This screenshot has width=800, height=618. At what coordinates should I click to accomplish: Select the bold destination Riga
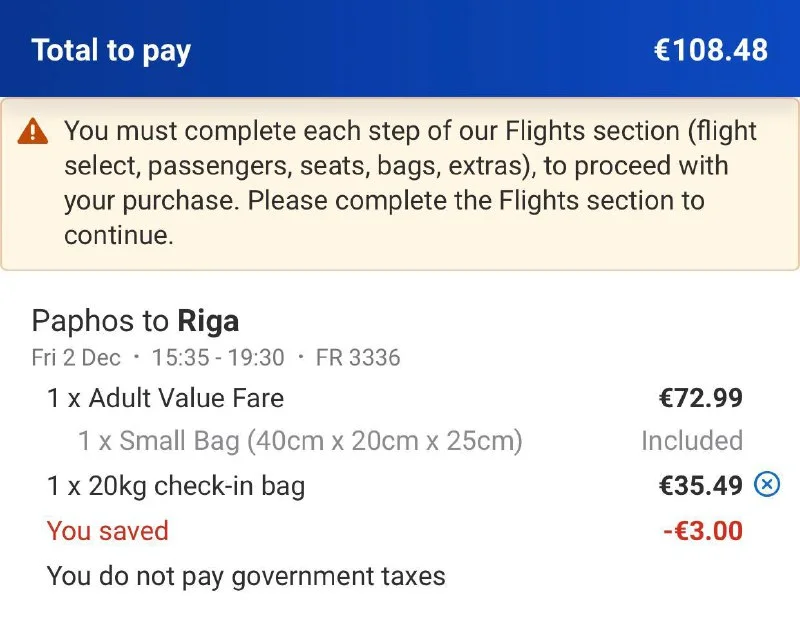pos(208,321)
